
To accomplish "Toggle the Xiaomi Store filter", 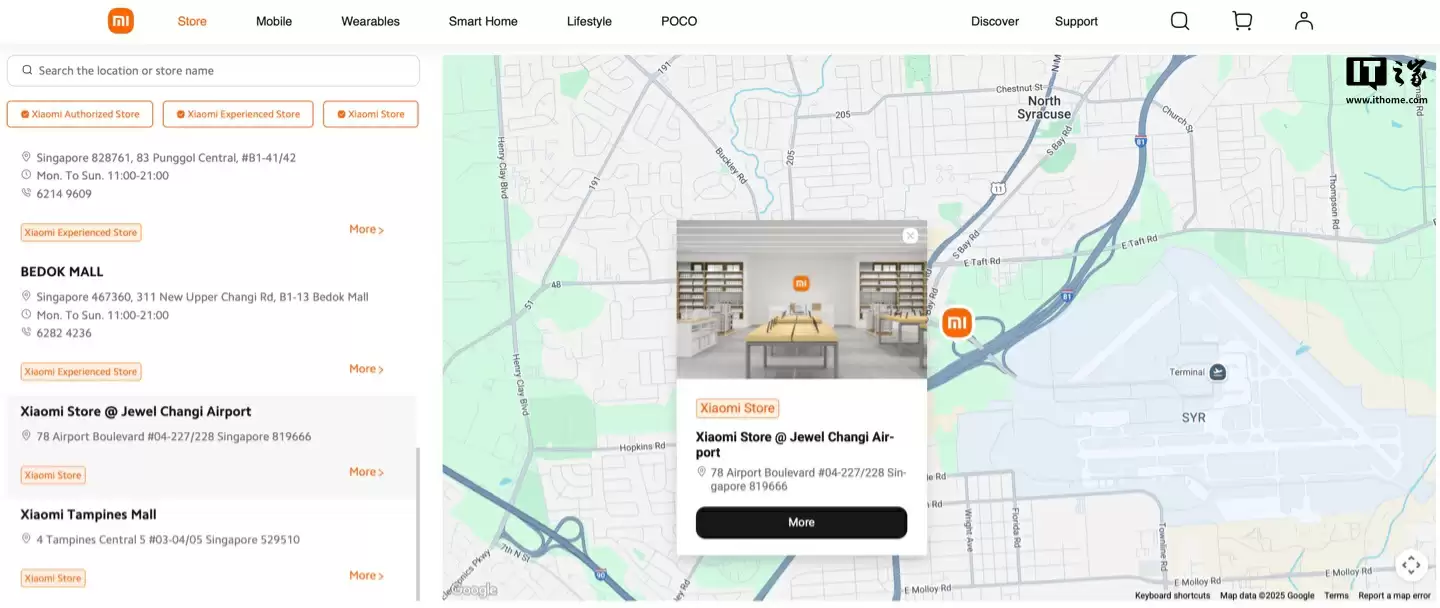I will click(371, 114).
